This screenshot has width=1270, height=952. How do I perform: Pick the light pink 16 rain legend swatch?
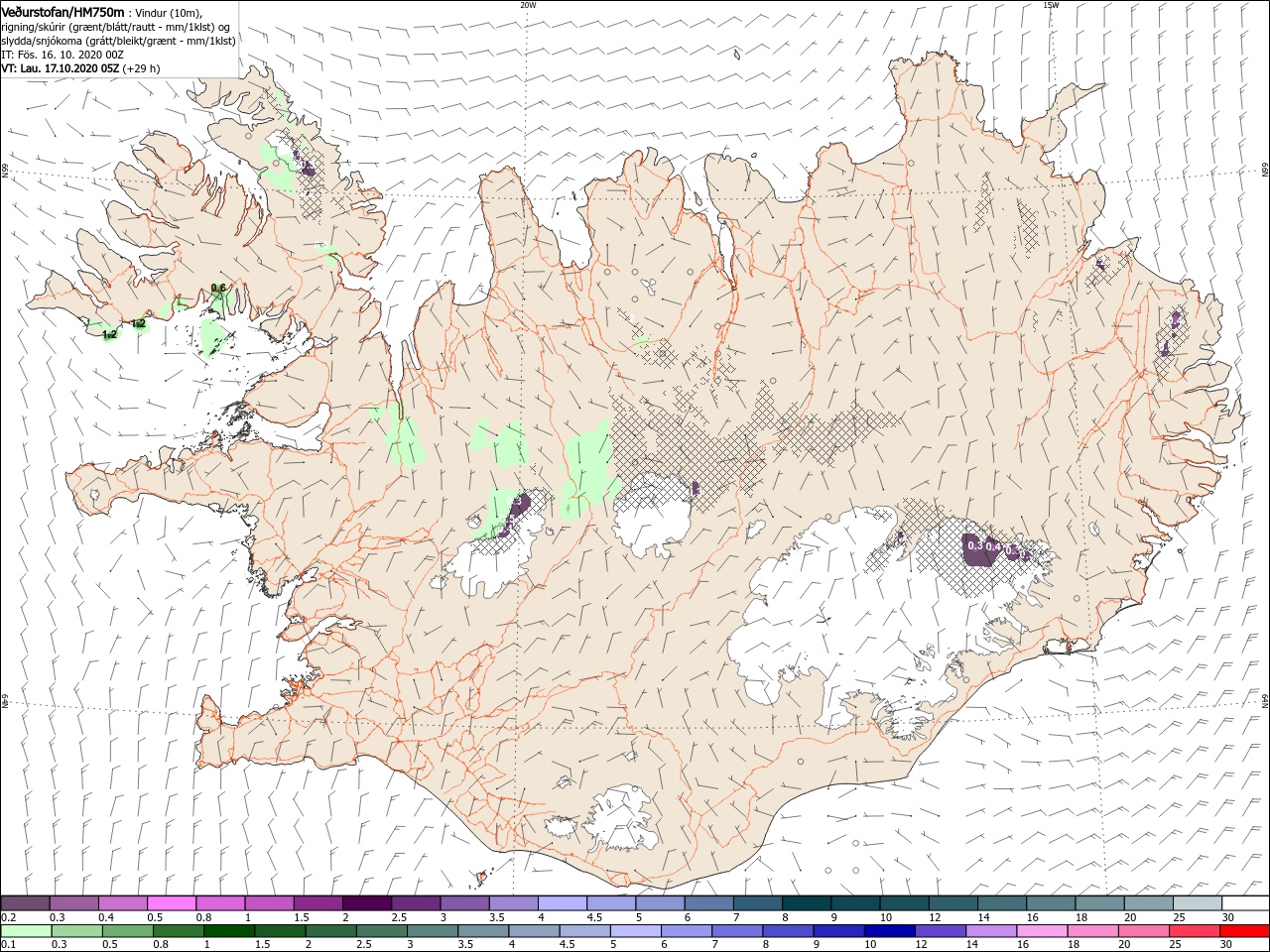[x=1041, y=931]
